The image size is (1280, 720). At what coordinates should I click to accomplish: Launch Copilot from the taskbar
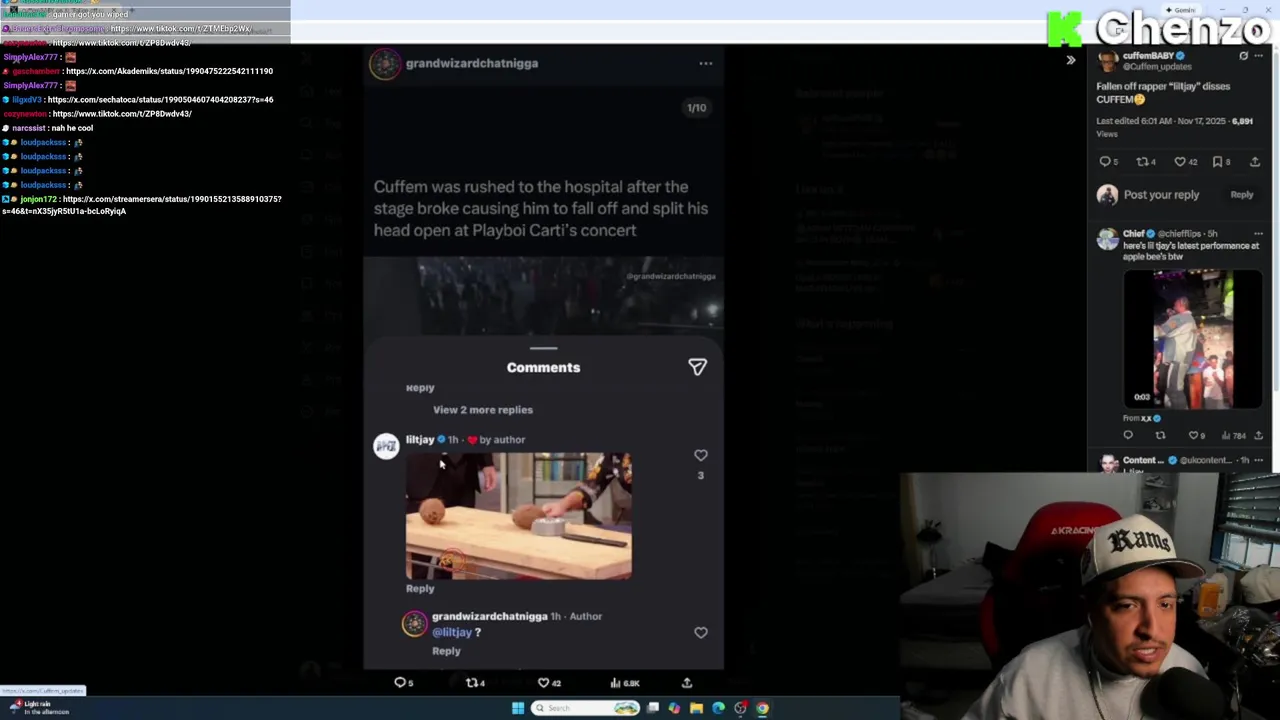(674, 708)
